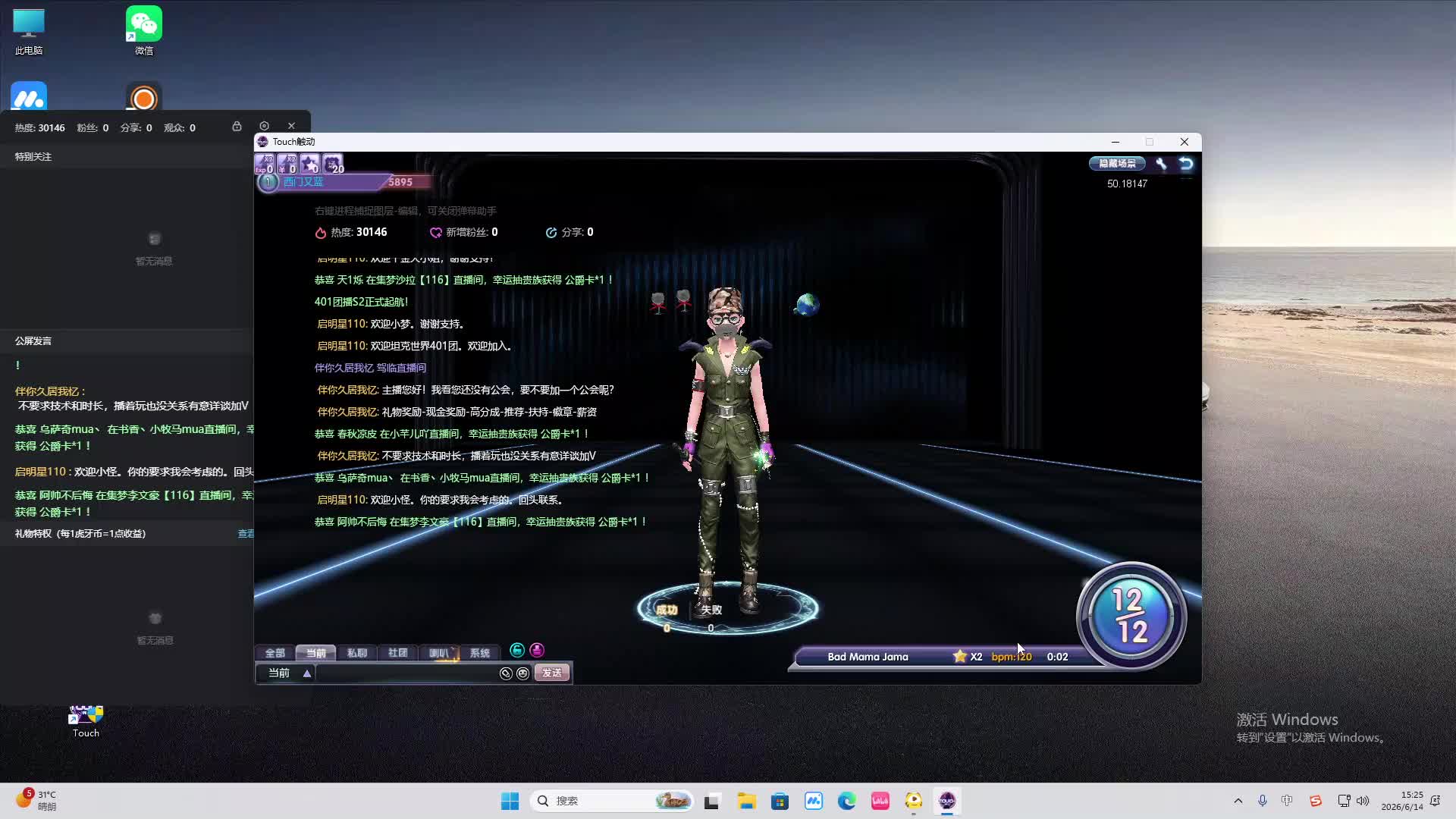Switch to the 私聊 chat tab
1456x819 pixels.
pyautogui.click(x=356, y=653)
